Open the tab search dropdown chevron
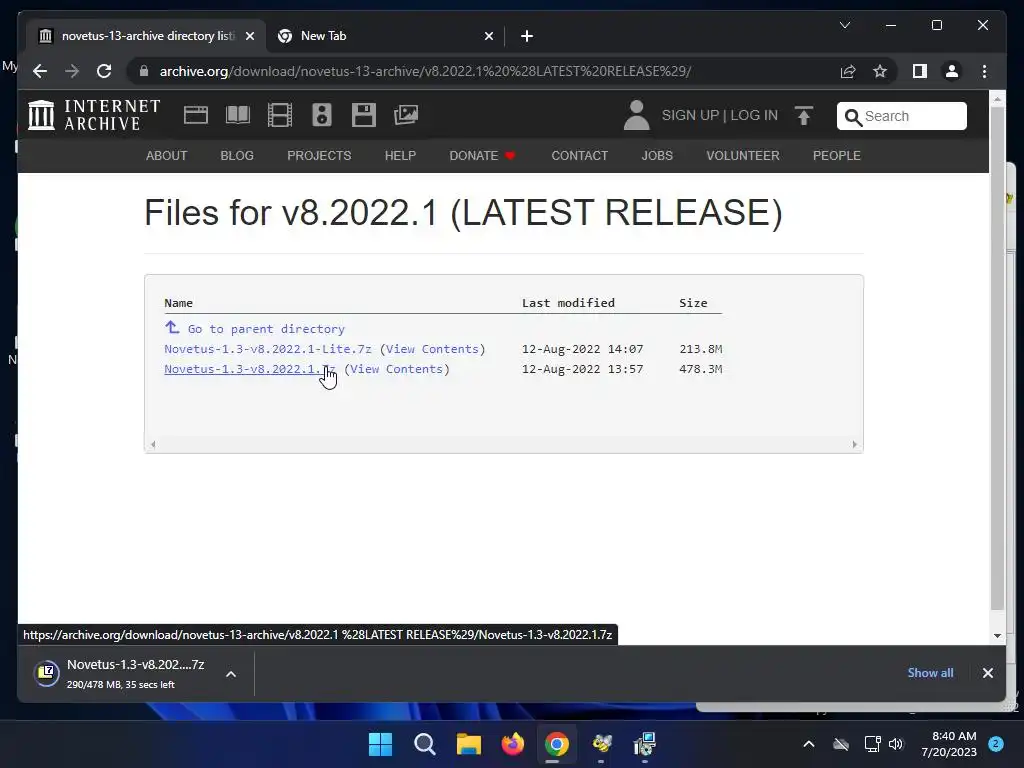The height and width of the screenshot is (768, 1024). pyautogui.click(x=844, y=25)
